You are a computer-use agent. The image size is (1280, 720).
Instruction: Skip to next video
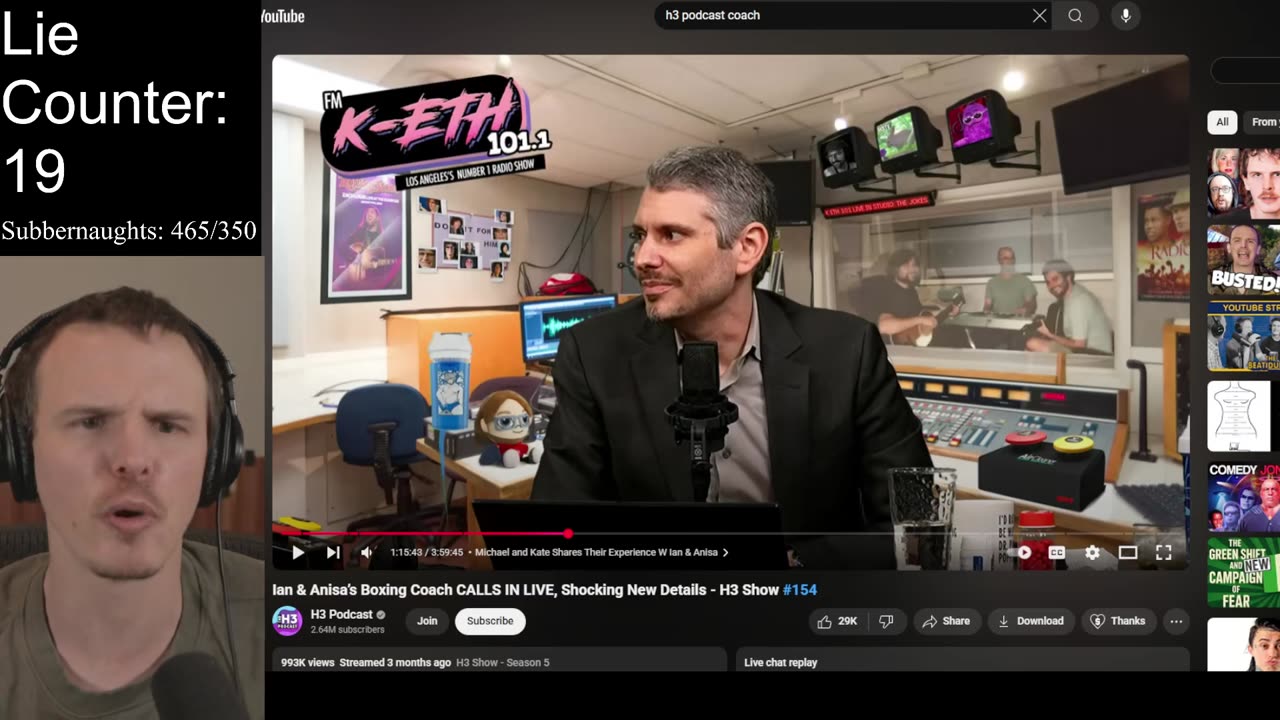click(333, 552)
